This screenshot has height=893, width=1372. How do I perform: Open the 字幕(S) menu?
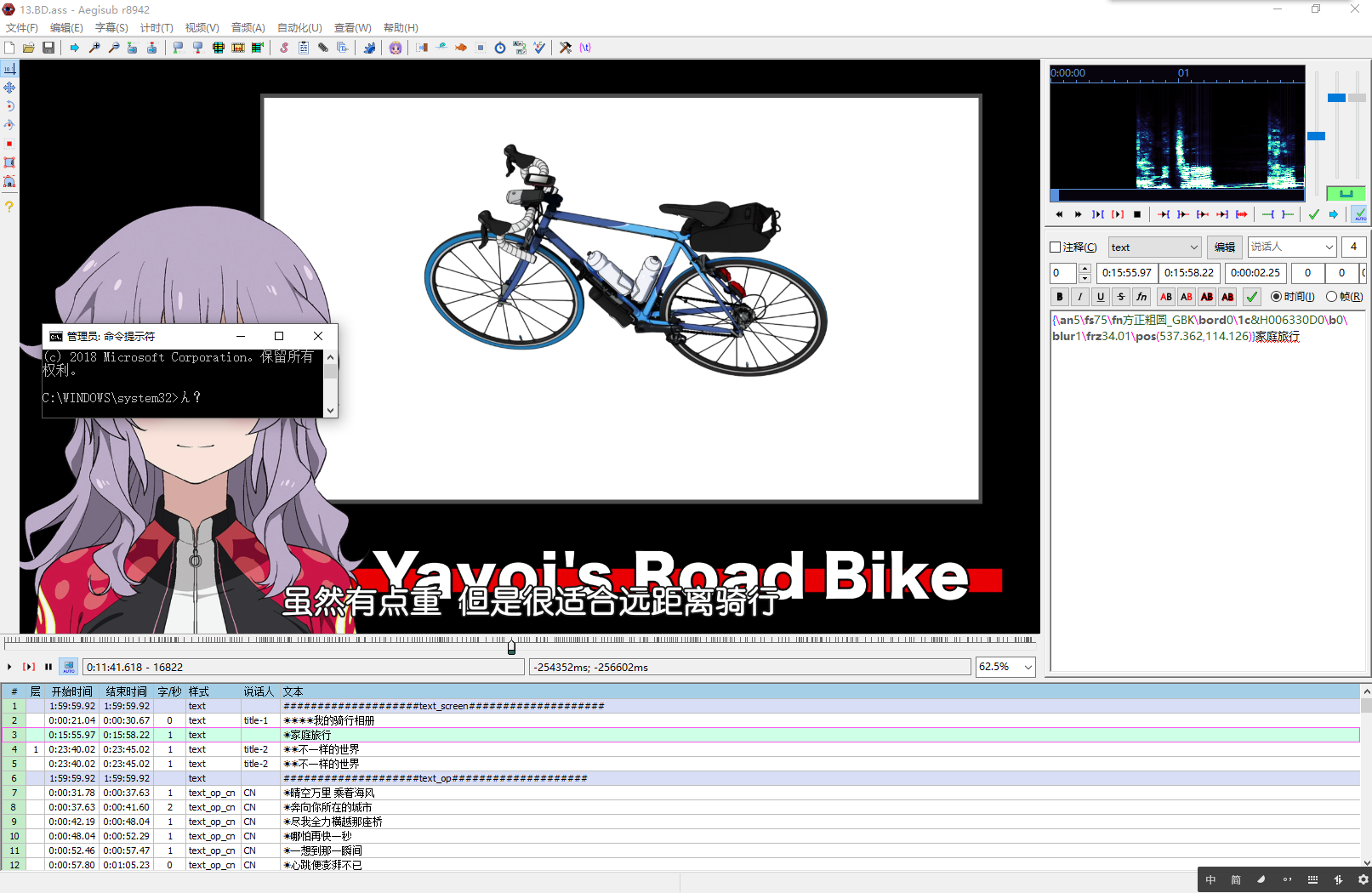[x=111, y=28]
